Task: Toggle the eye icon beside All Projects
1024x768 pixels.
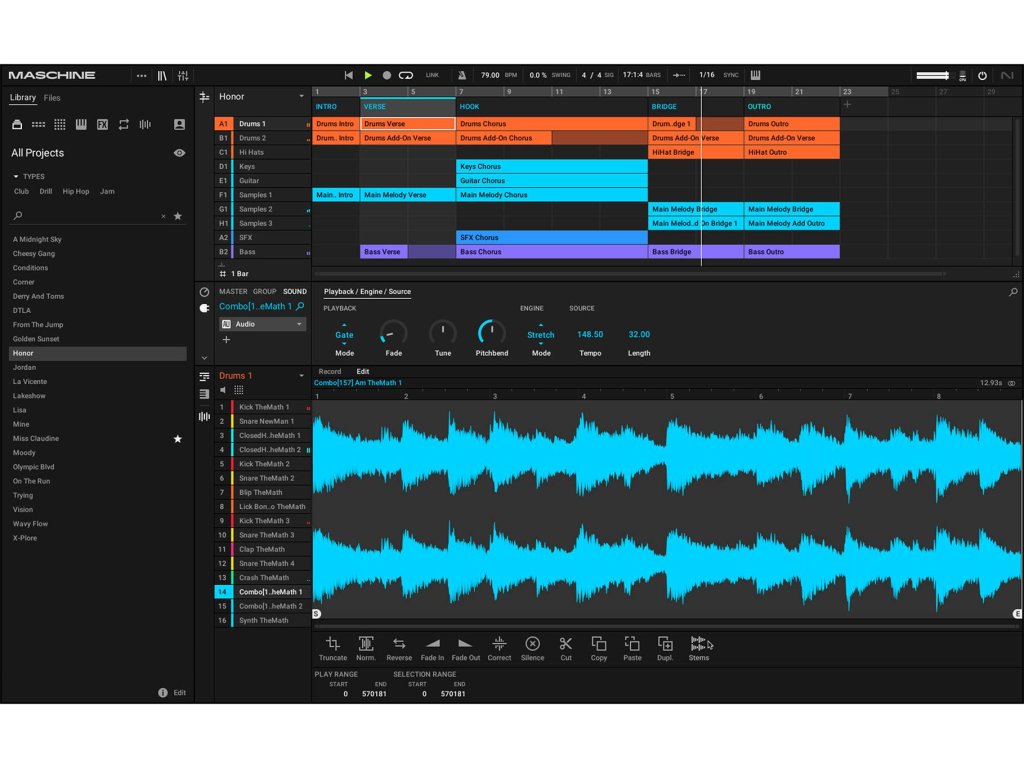Action: click(179, 153)
